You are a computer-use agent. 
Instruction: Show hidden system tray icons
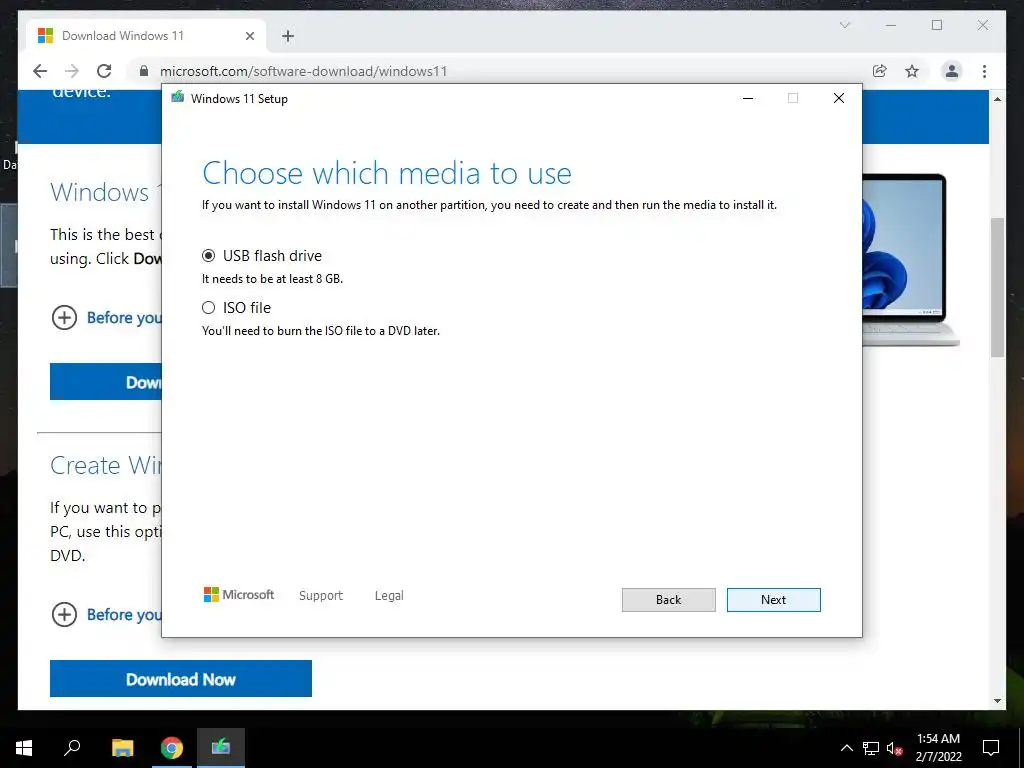[x=846, y=748]
